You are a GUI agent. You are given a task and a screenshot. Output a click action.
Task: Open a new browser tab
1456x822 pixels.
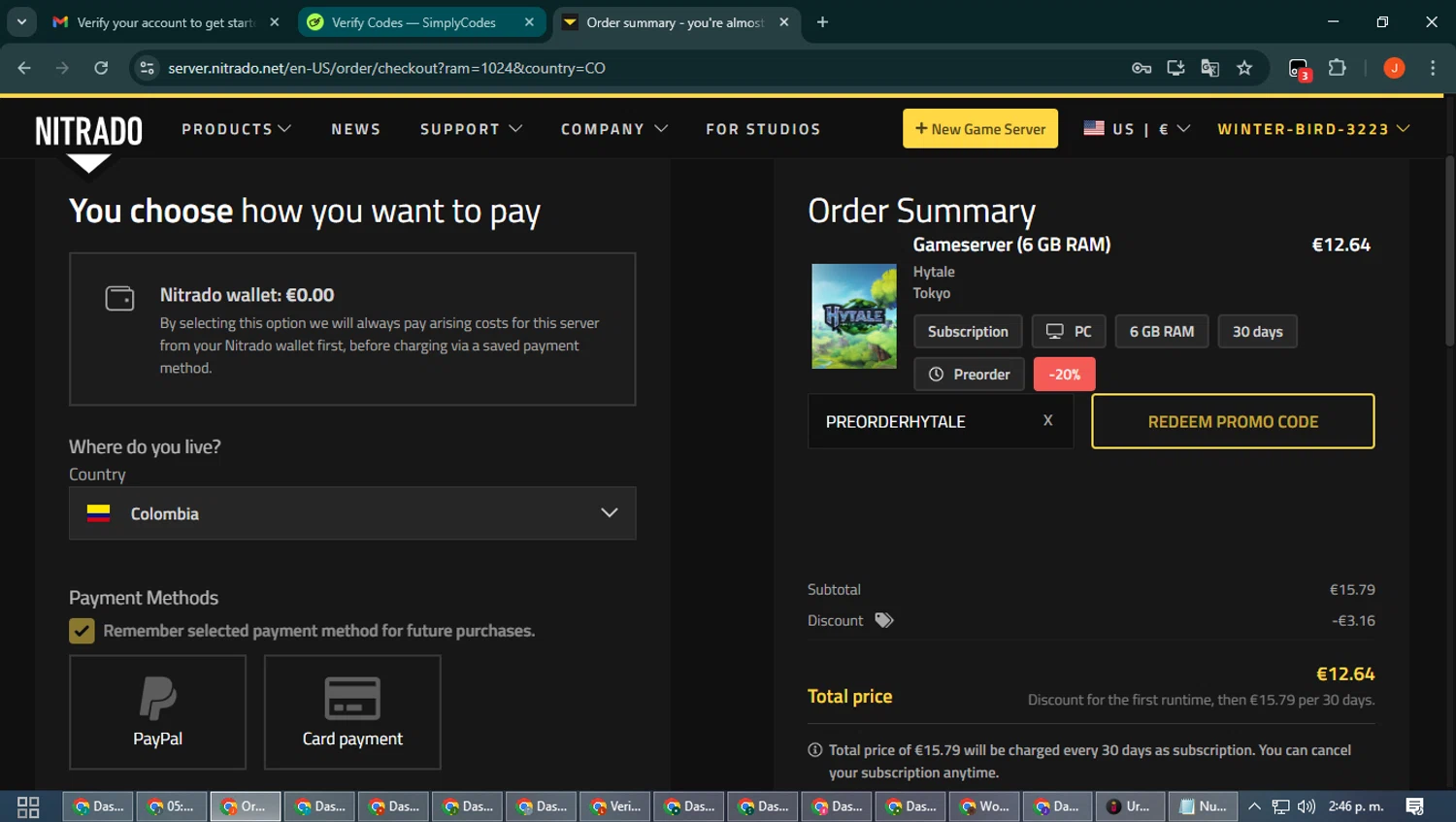pyautogui.click(x=822, y=22)
